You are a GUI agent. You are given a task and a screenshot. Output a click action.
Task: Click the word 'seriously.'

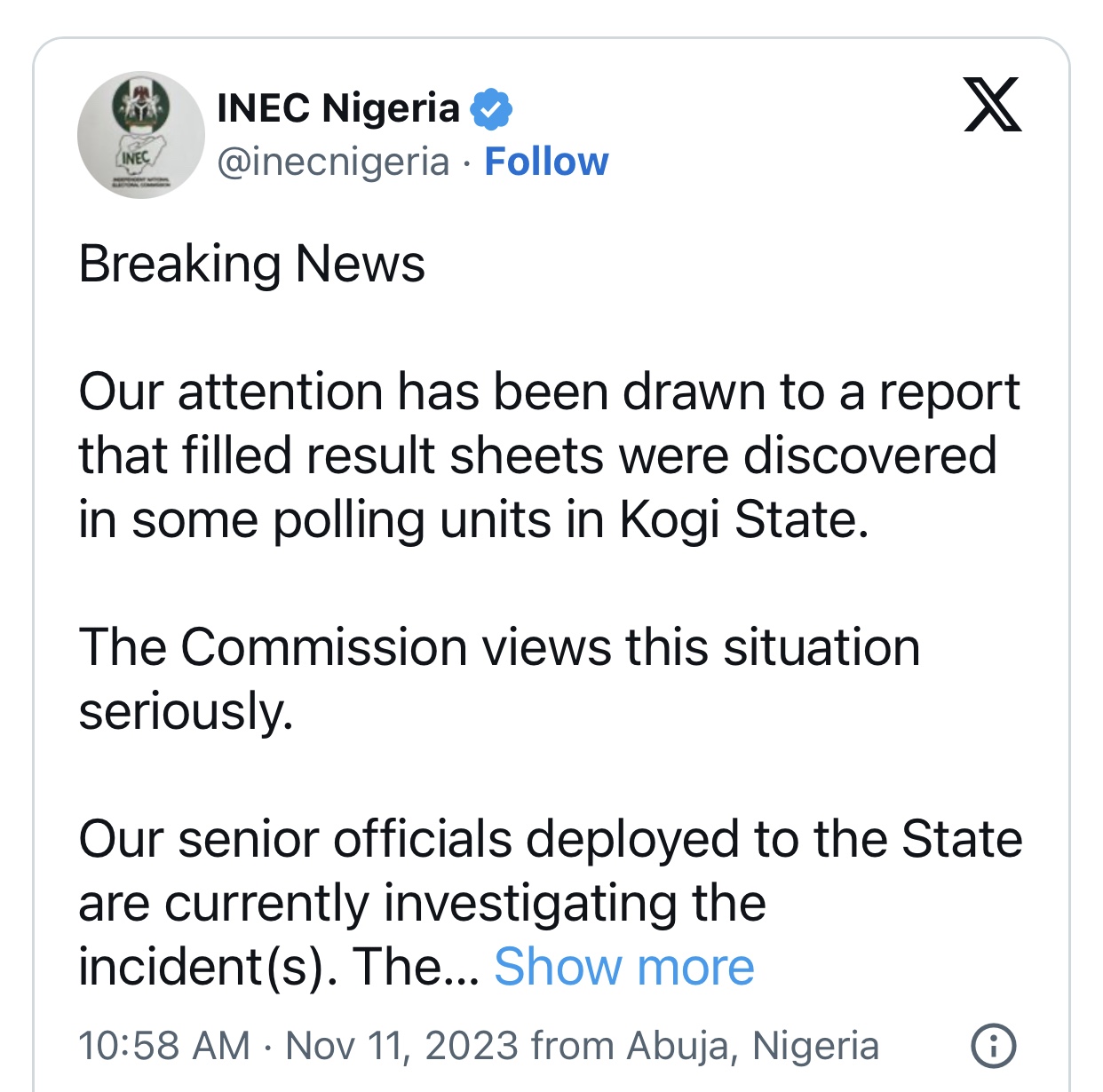[x=186, y=712]
